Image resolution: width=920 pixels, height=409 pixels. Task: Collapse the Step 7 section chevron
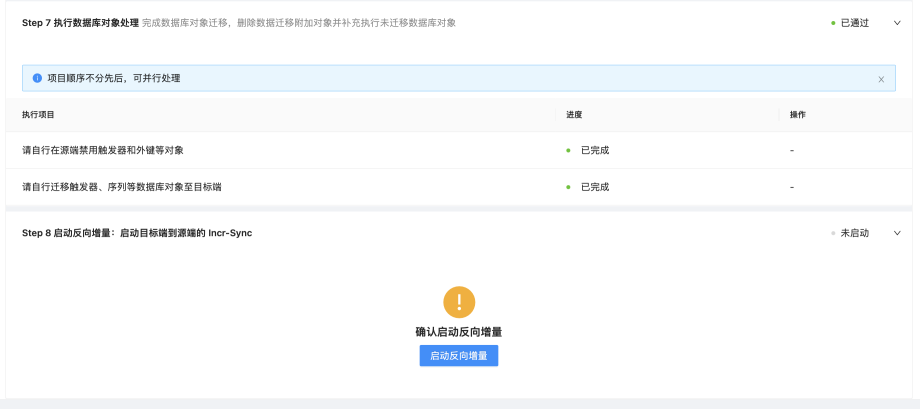[897, 23]
